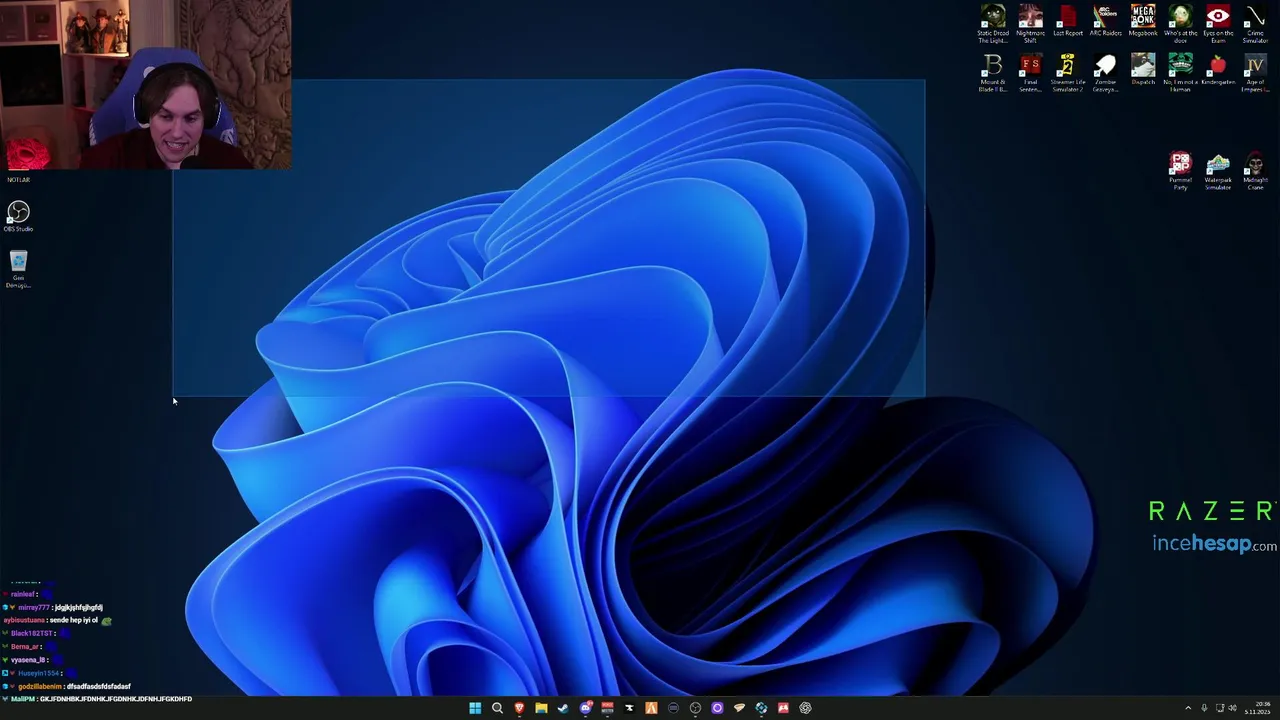This screenshot has height=720, width=1280.
Task: Select the Streamer Life Simulator 2 icon
Action: 1067,74
